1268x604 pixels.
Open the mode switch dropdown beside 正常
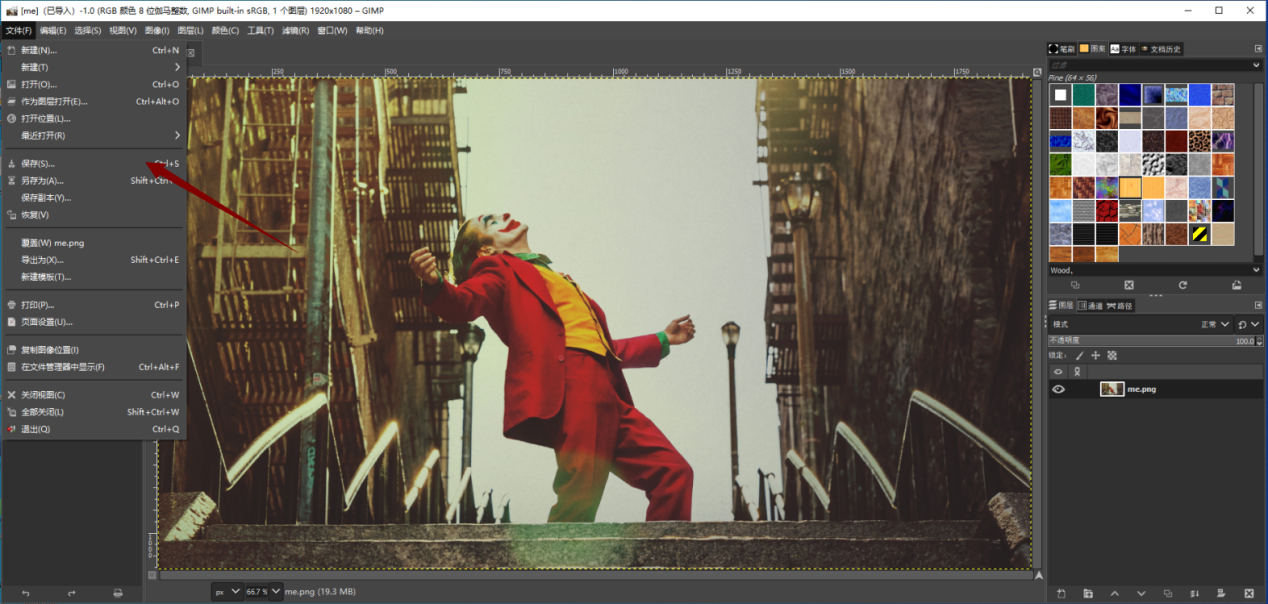(1249, 324)
